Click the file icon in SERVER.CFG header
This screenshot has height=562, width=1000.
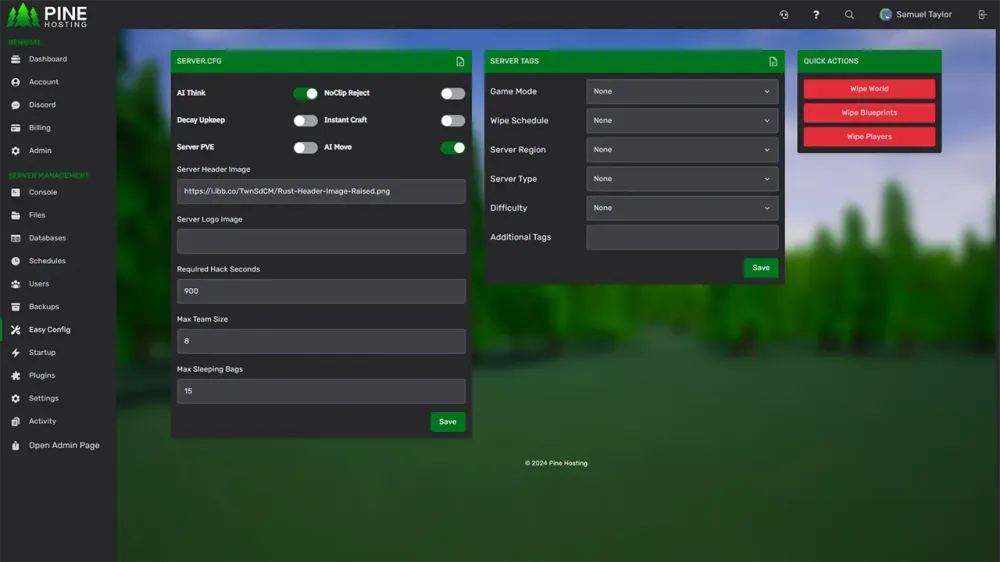point(460,62)
